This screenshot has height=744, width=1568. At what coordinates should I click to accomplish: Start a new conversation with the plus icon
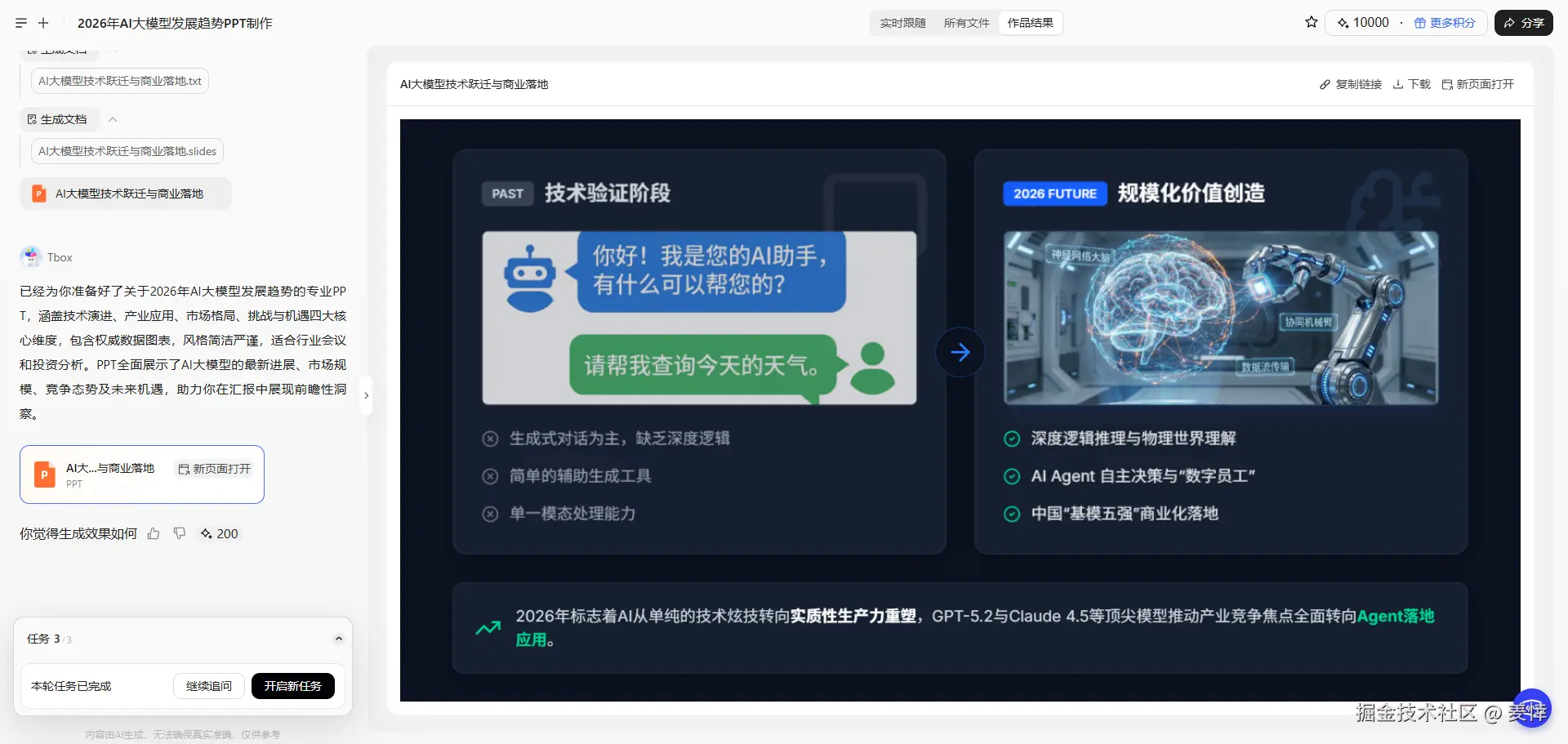43,23
